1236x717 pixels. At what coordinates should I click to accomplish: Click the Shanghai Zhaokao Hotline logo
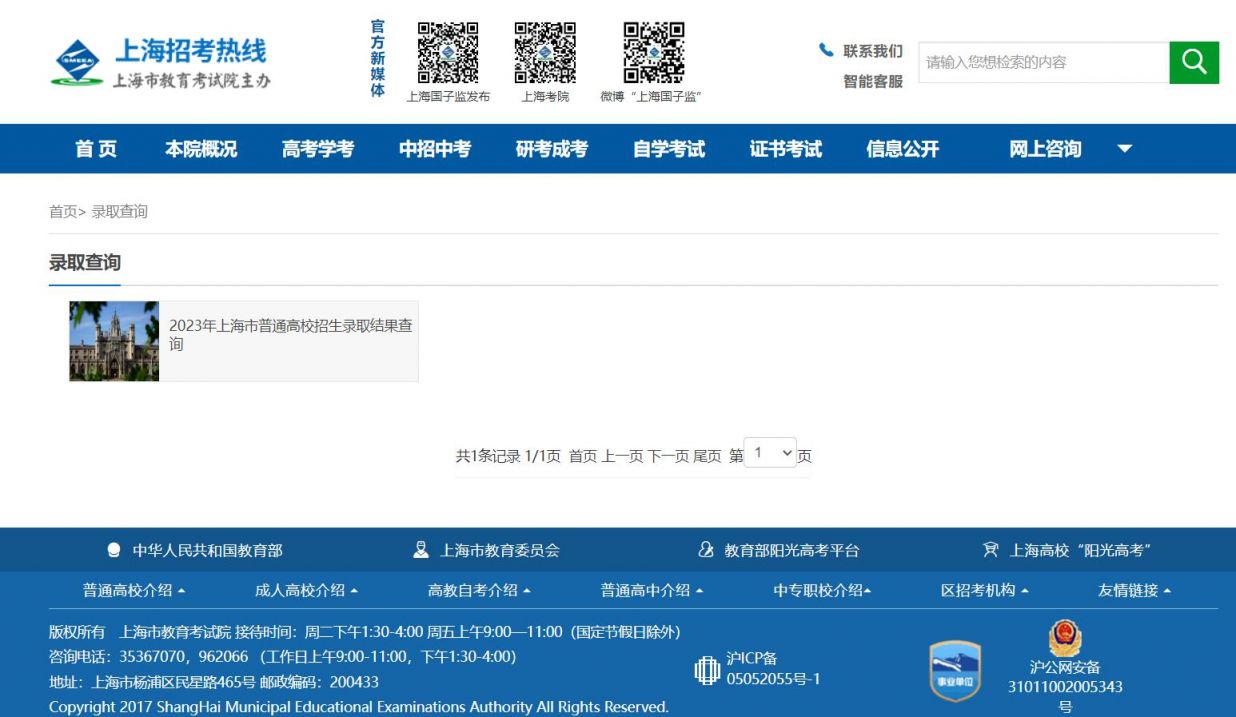click(160, 62)
